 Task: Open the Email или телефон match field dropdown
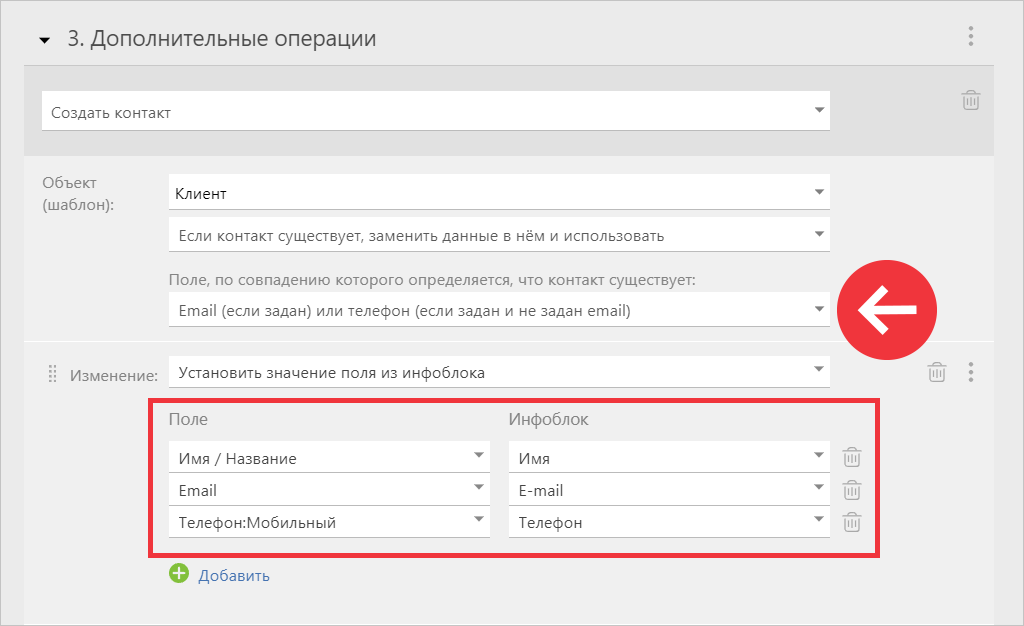499,309
